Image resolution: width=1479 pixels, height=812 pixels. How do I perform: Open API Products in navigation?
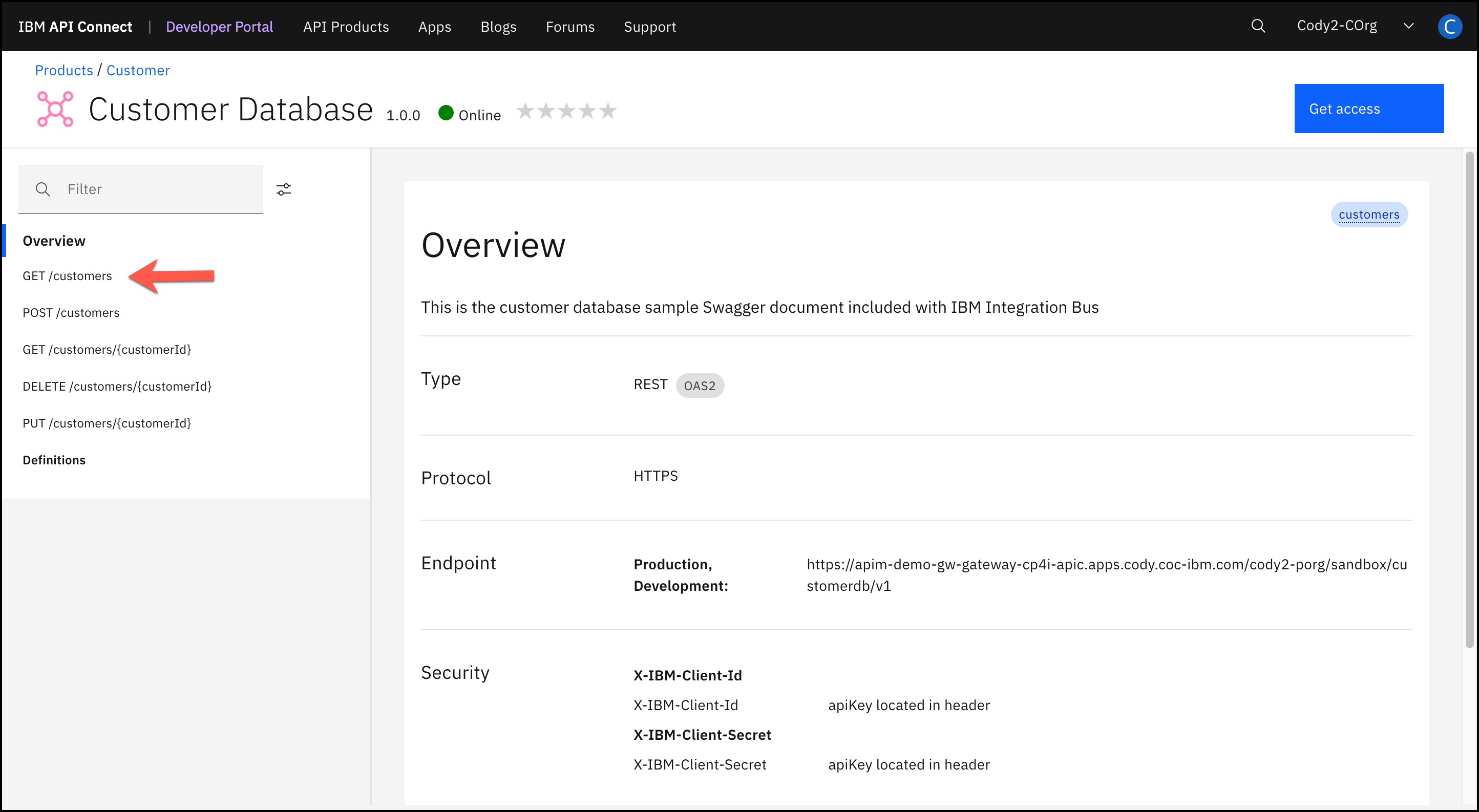346,27
